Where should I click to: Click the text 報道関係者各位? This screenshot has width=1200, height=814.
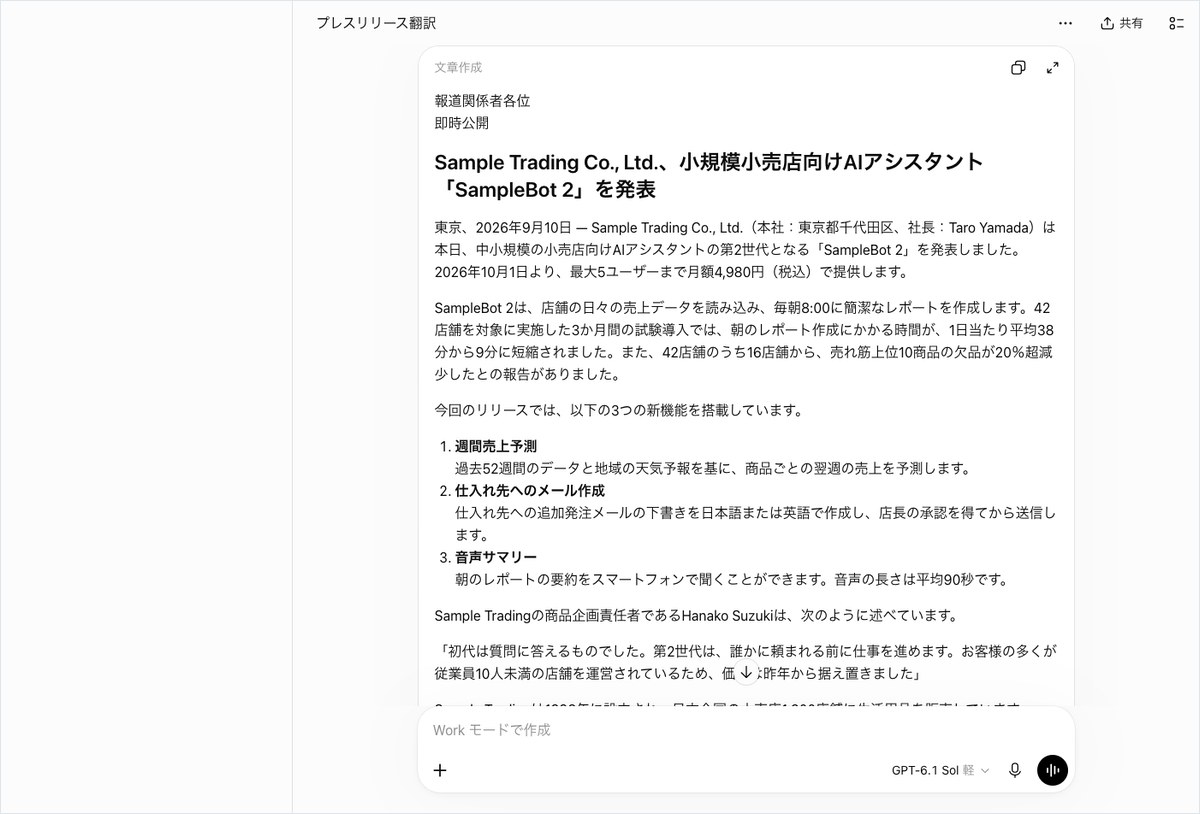click(x=482, y=101)
